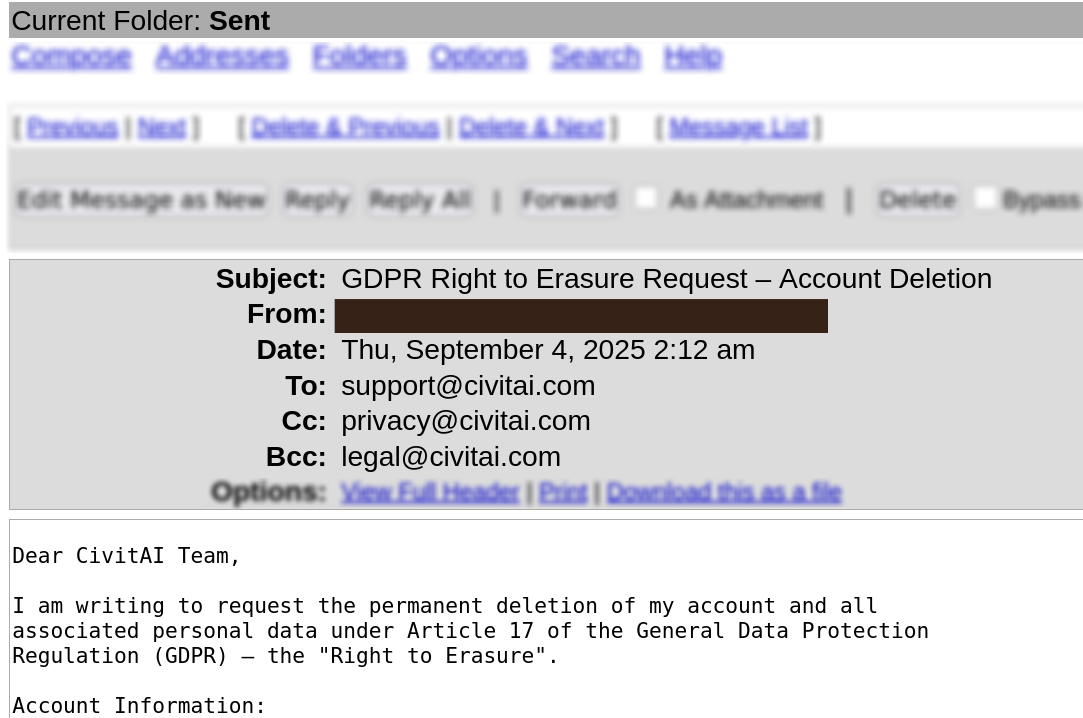Click Edit Message as New
Screen dimensions: 1083x718
click(141, 199)
